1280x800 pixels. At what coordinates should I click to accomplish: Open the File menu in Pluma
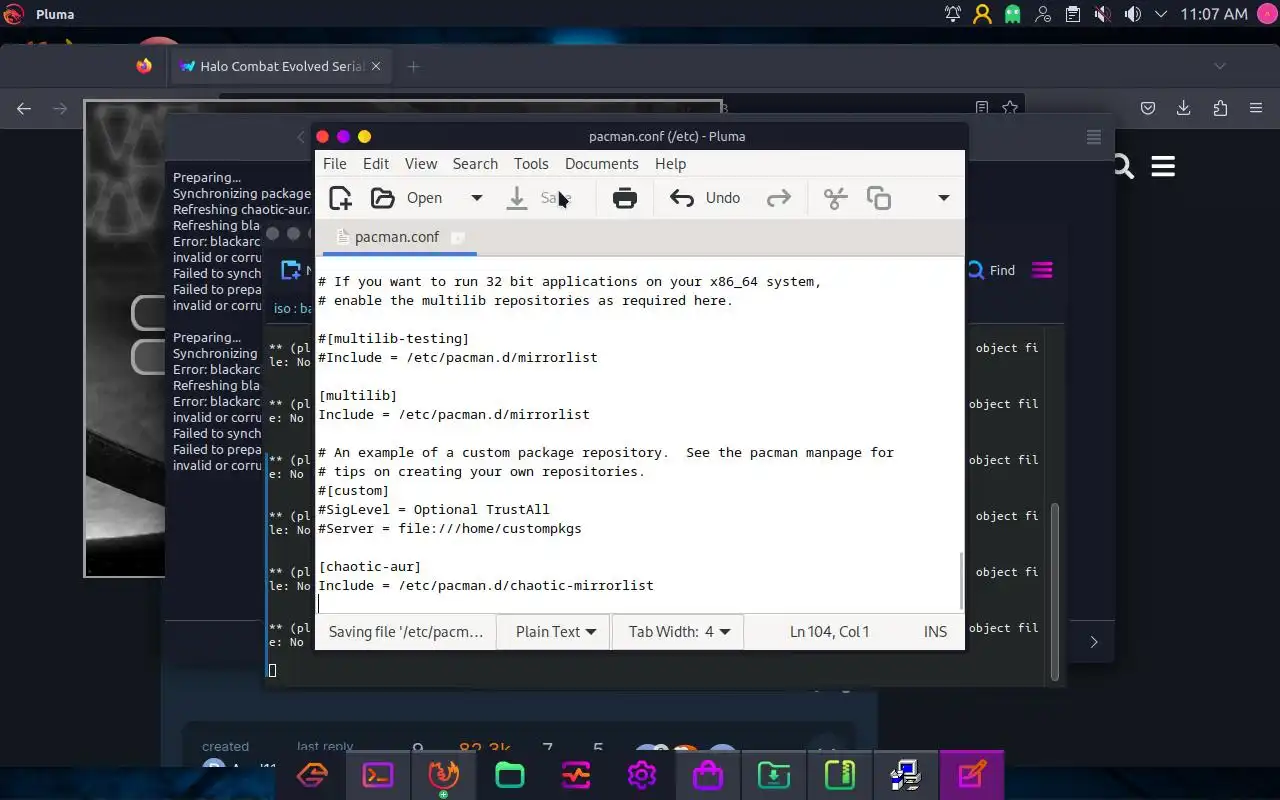(x=335, y=164)
